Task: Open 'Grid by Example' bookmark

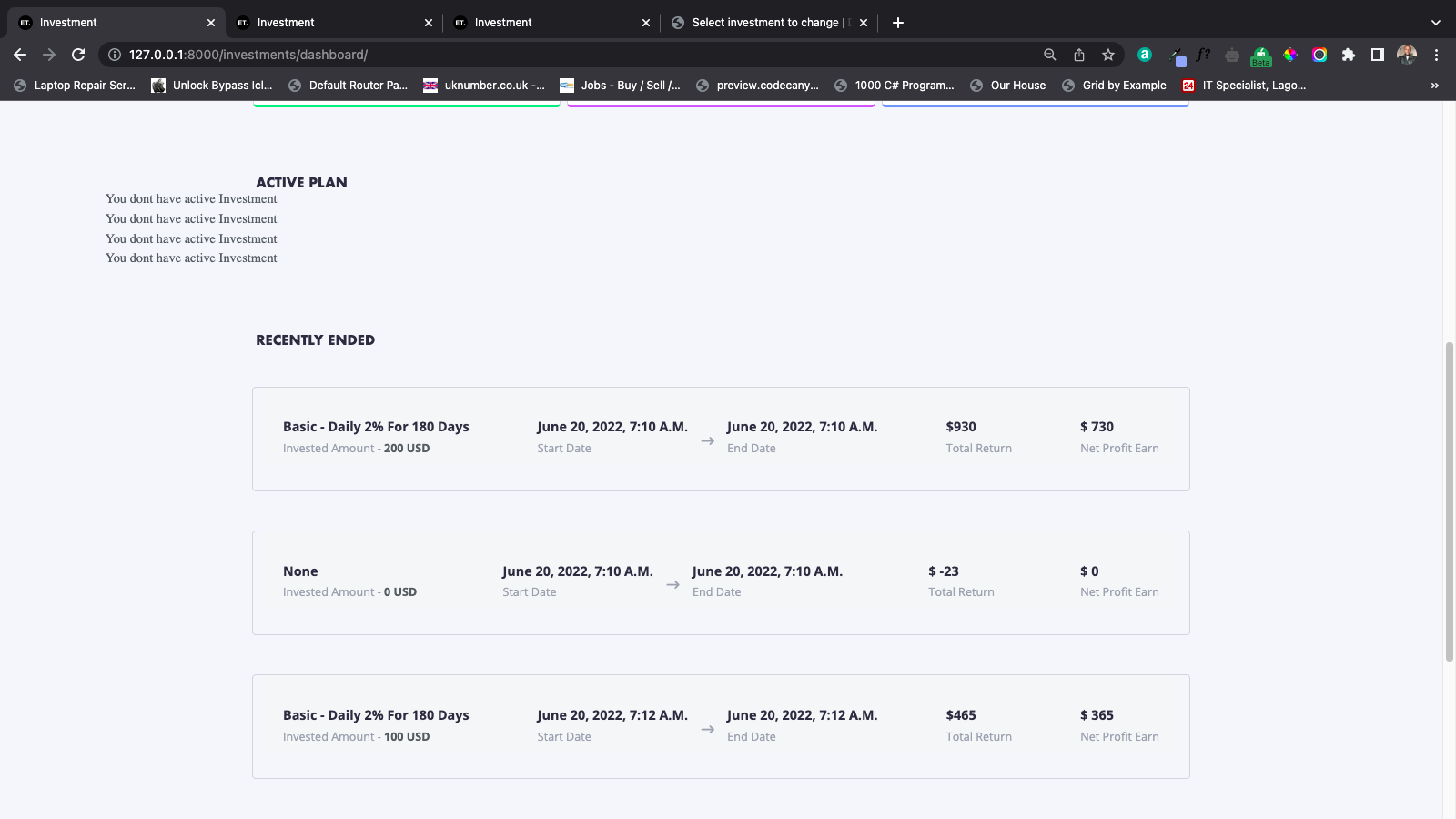Action: pyautogui.click(x=1114, y=86)
